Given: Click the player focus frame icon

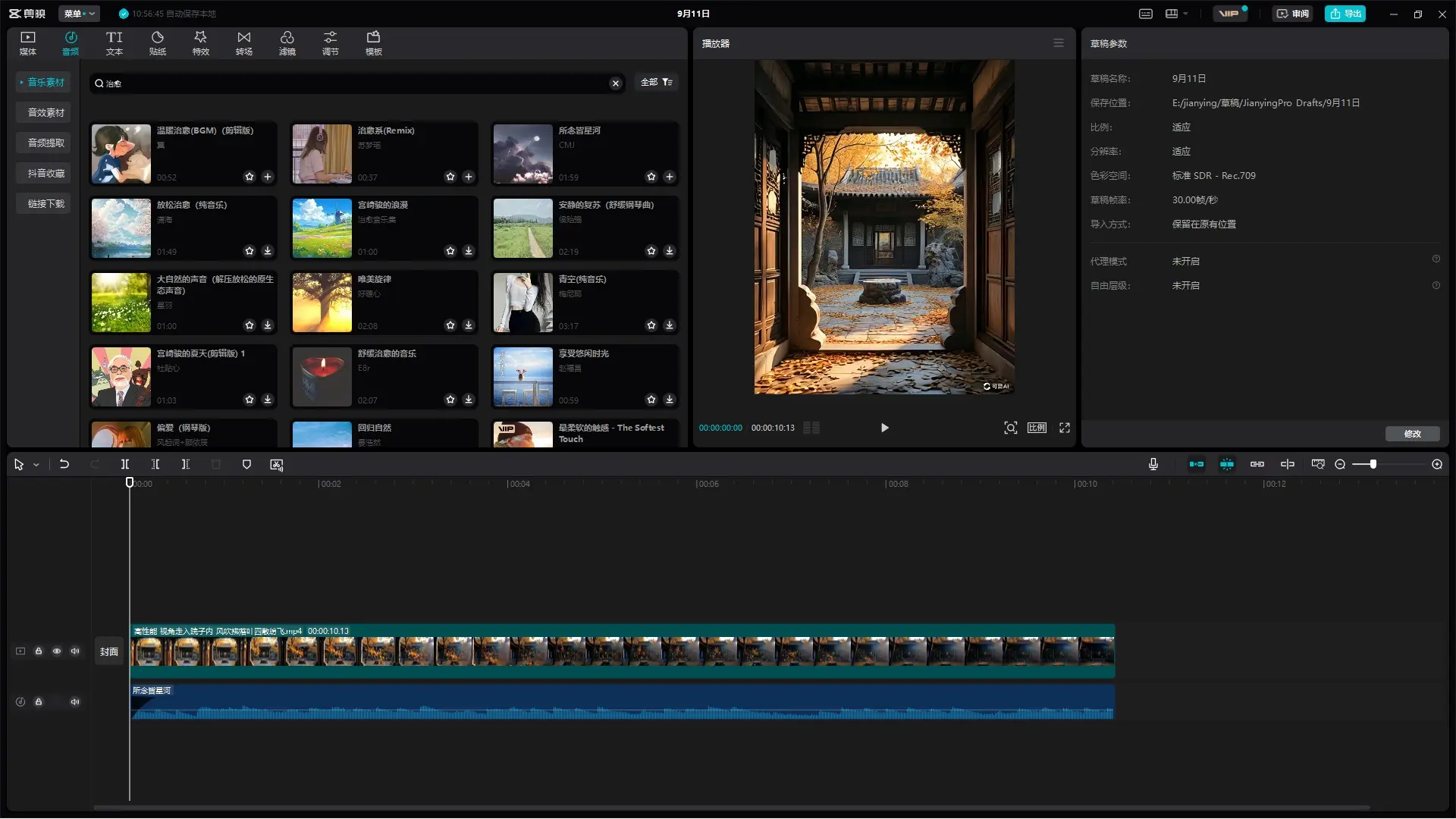Looking at the screenshot, I should point(1010,428).
